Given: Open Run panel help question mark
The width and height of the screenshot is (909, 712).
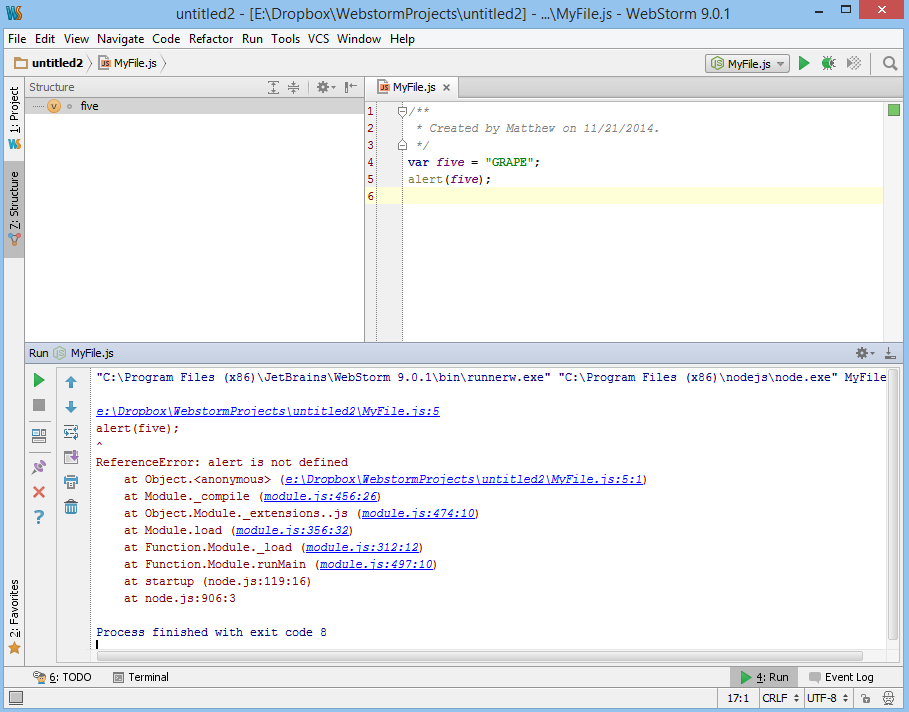Looking at the screenshot, I should 39,517.
